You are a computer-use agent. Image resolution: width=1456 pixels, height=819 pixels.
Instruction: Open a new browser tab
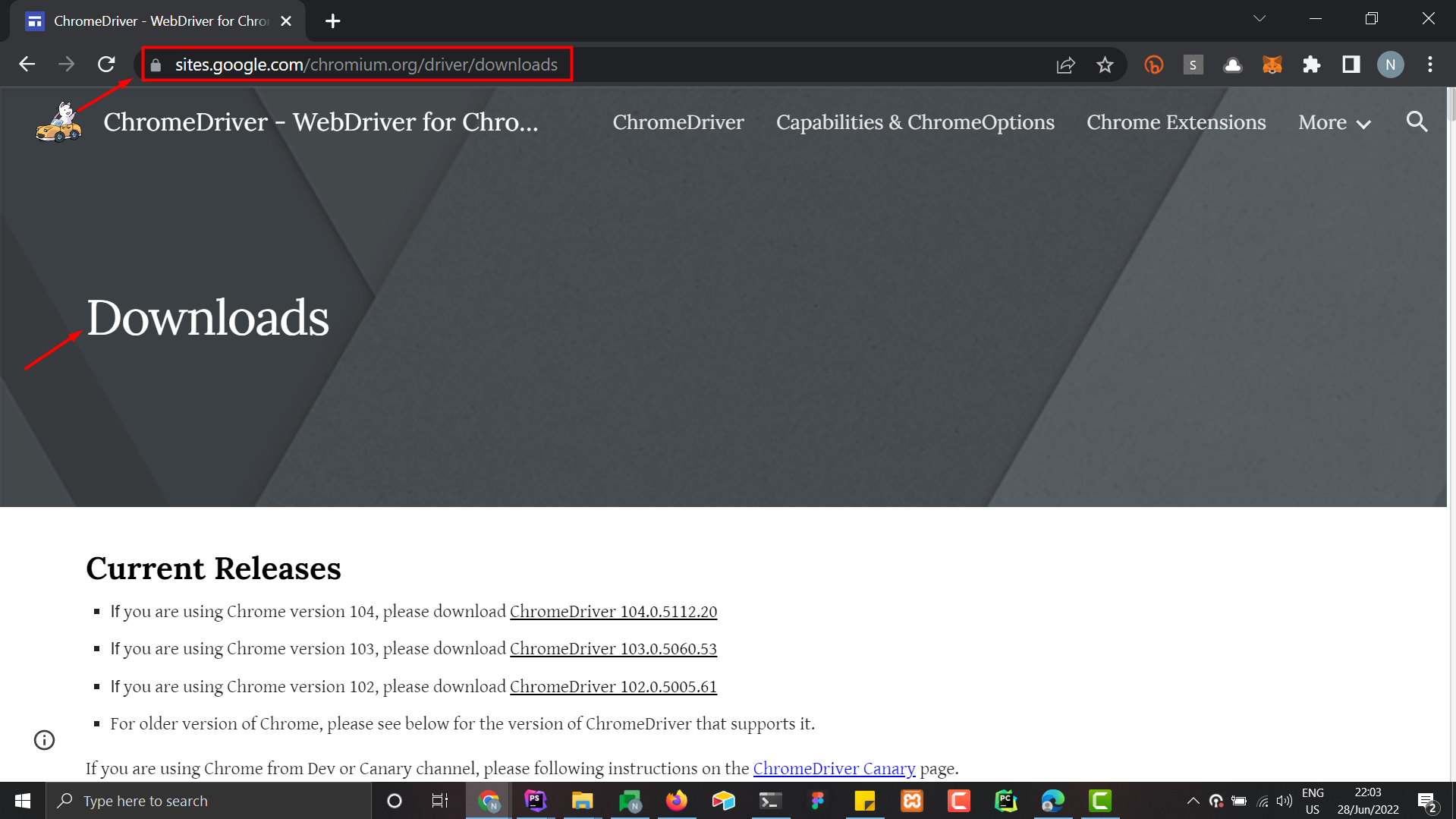coord(332,21)
